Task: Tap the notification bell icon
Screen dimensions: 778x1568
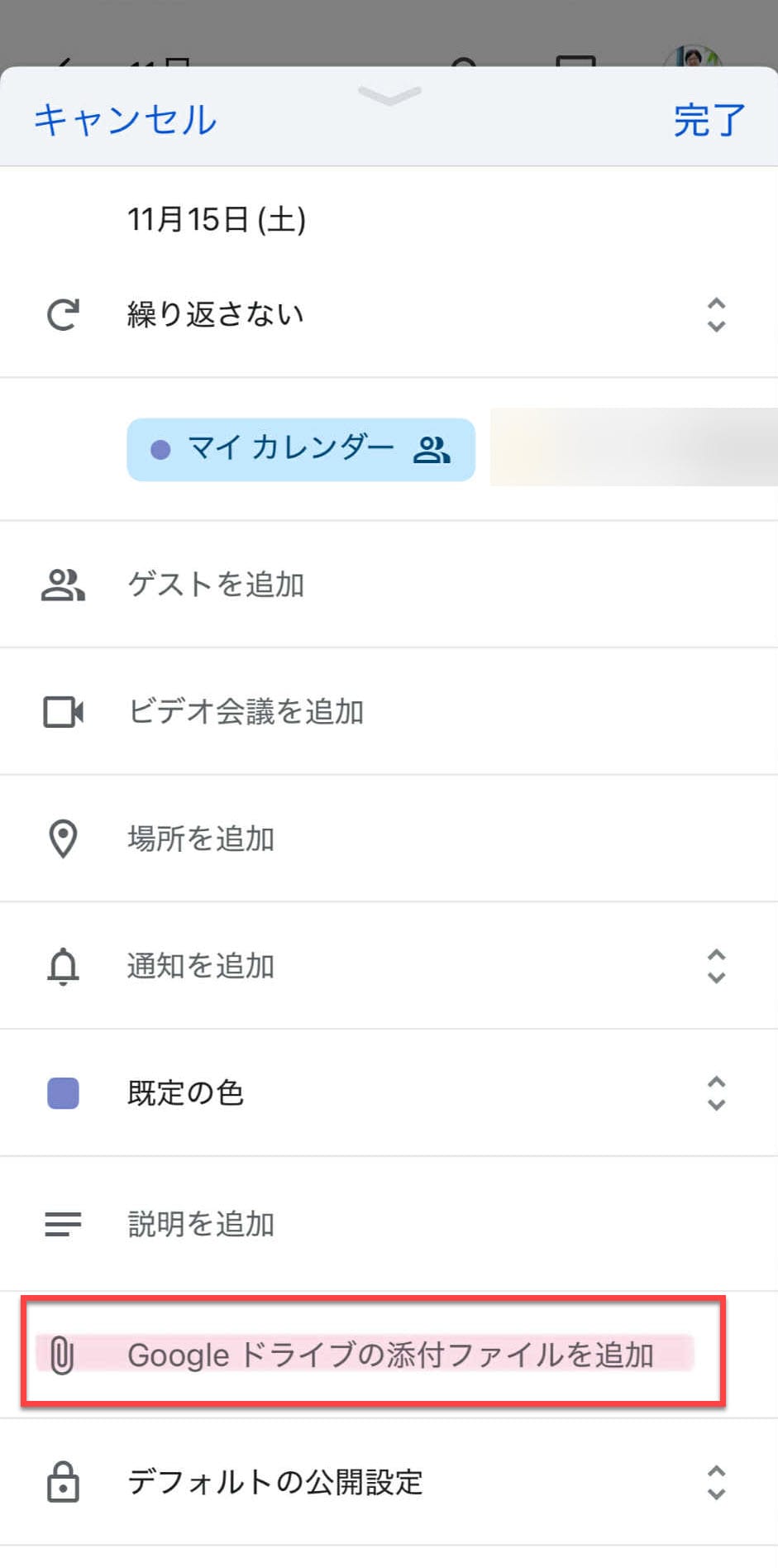Action: [63, 966]
